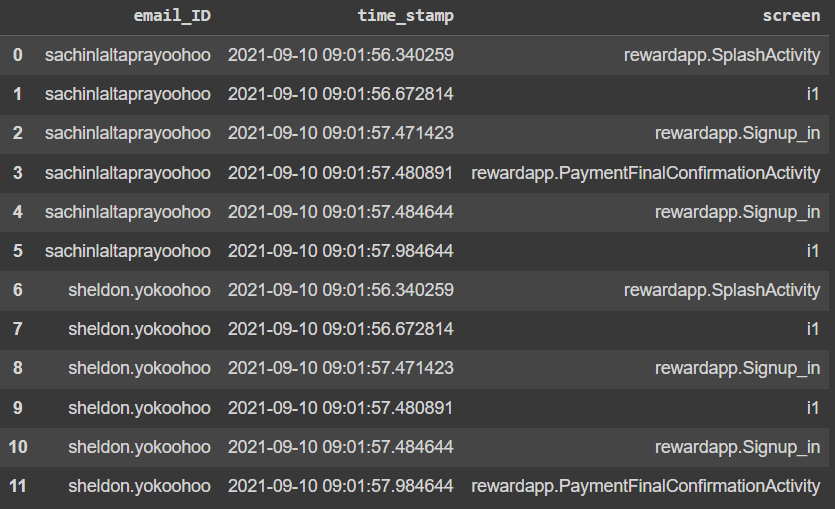Click i1 screen value in row 9

point(813,408)
